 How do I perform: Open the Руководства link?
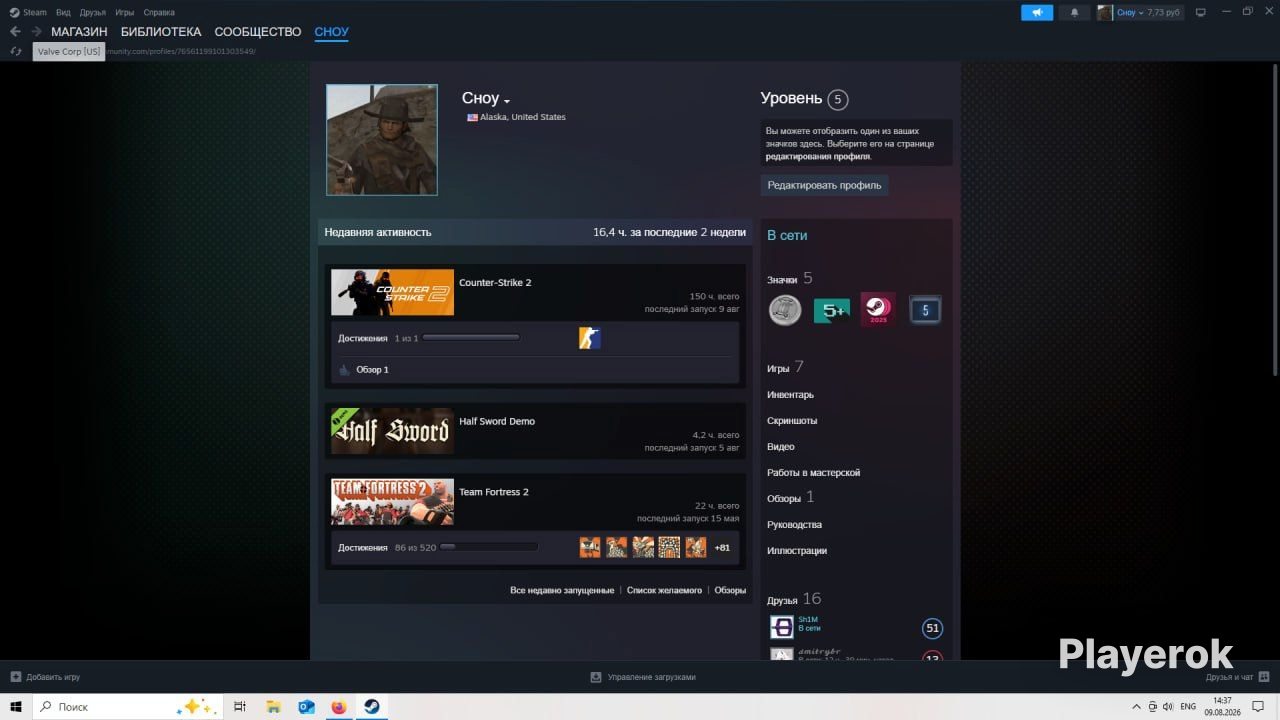(794, 525)
